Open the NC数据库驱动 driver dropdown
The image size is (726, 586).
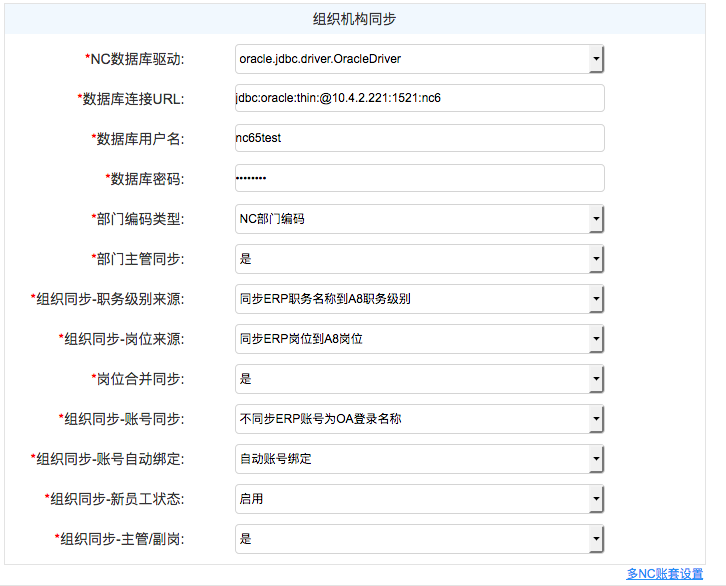click(x=419, y=59)
